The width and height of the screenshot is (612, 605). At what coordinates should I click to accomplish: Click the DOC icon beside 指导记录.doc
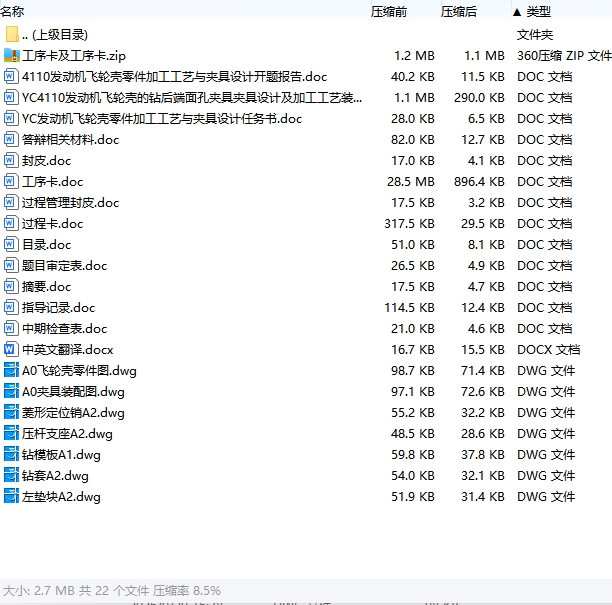point(11,308)
